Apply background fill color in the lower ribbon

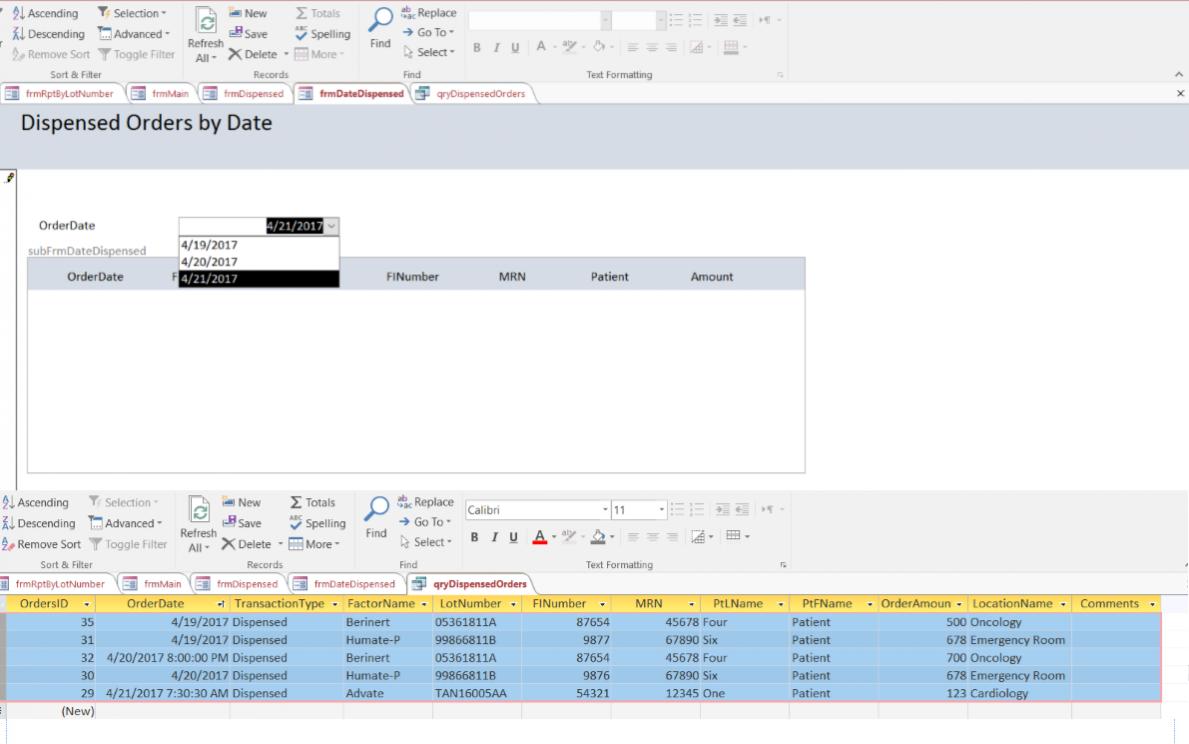coord(598,537)
